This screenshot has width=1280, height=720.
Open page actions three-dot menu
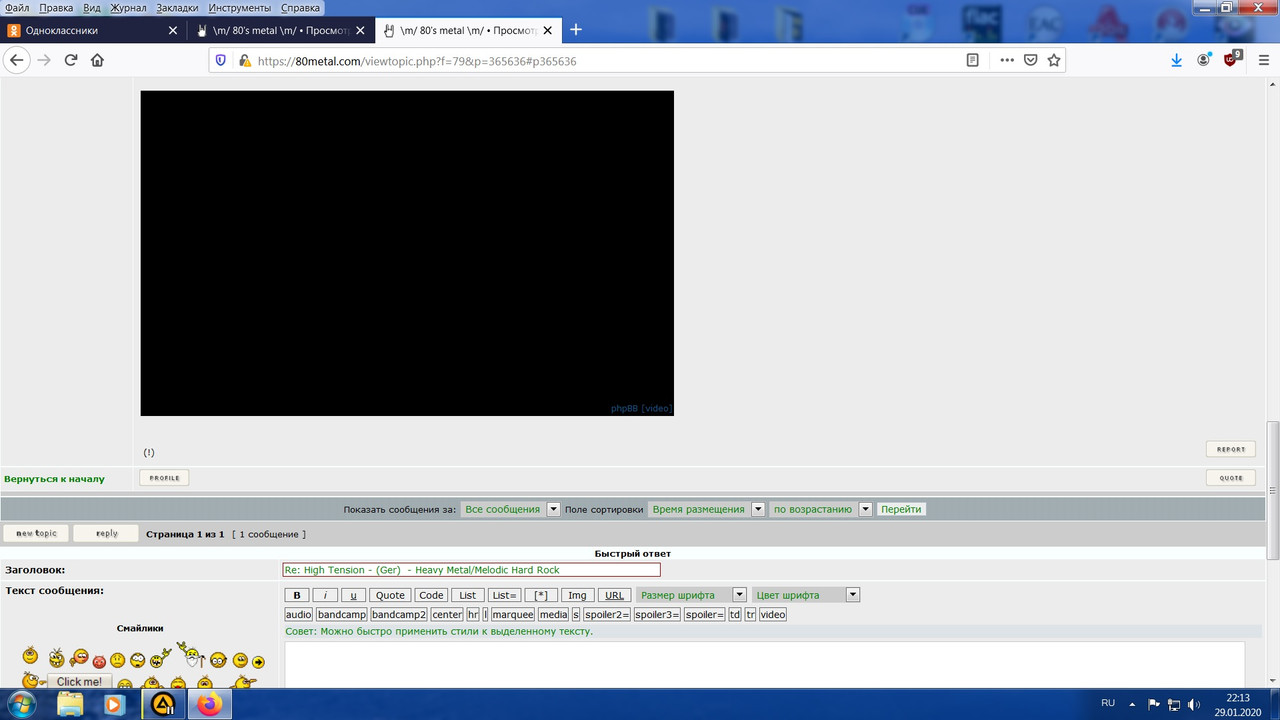(x=1007, y=60)
